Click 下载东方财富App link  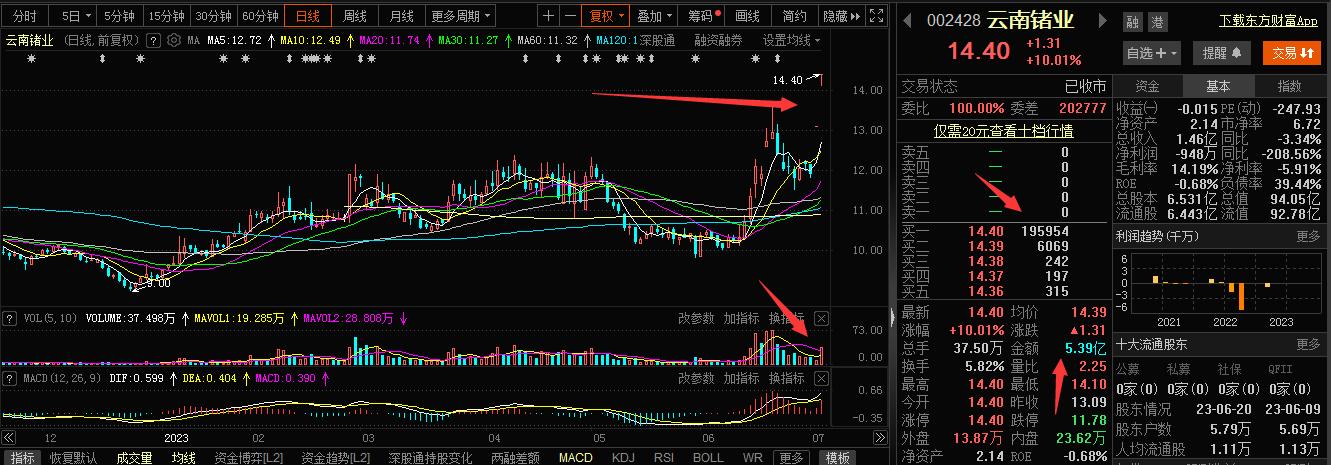tap(1268, 21)
